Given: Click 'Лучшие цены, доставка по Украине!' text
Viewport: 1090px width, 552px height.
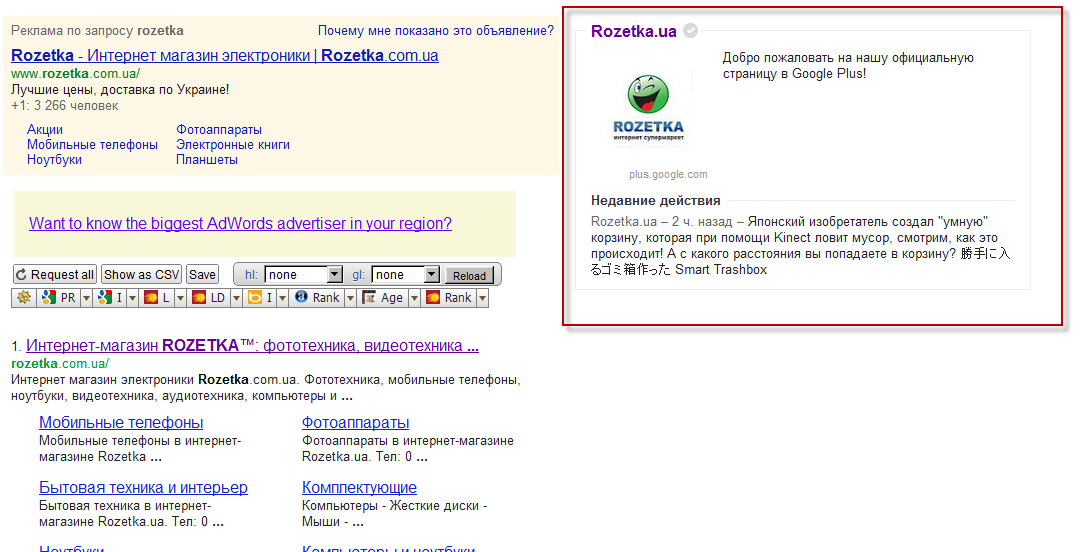Looking at the screenshot, I should (x=120, y=90).
